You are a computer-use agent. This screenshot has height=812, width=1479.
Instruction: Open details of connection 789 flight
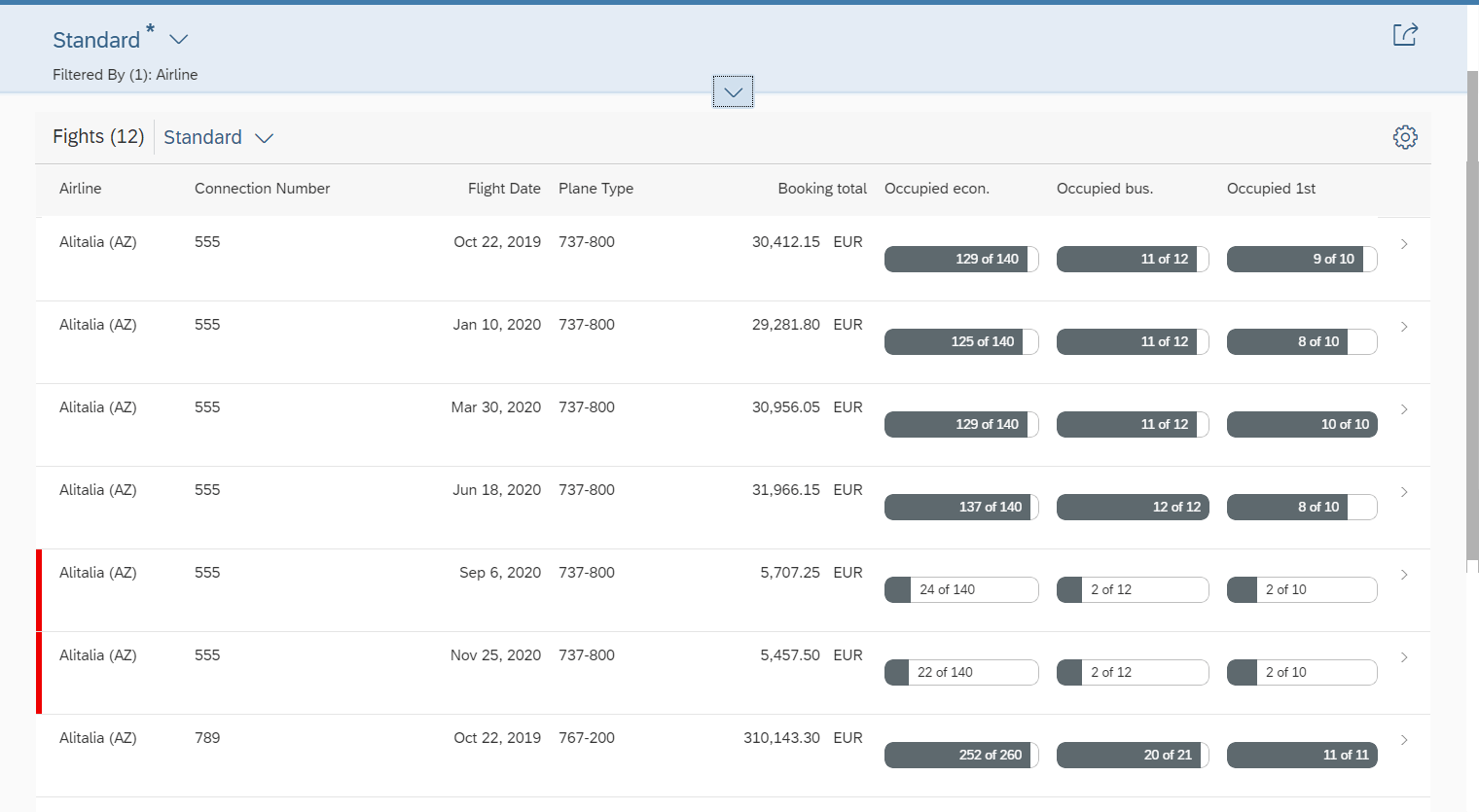tap(1404, 739)
